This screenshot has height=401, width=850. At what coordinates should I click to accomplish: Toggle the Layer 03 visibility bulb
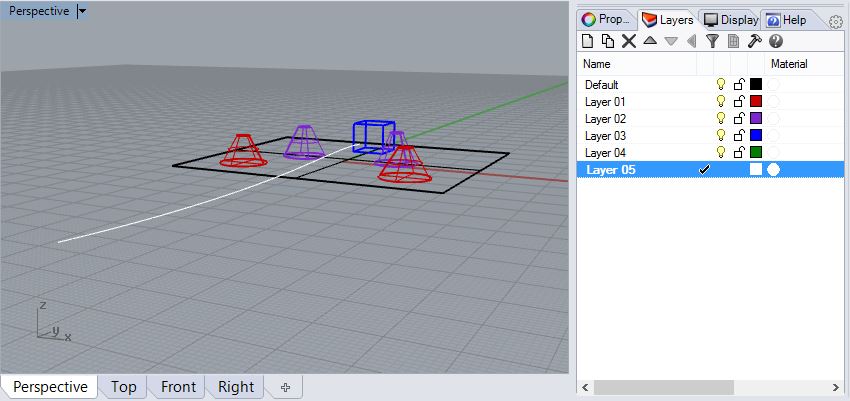pyautogui.click(x=721, y=135)
